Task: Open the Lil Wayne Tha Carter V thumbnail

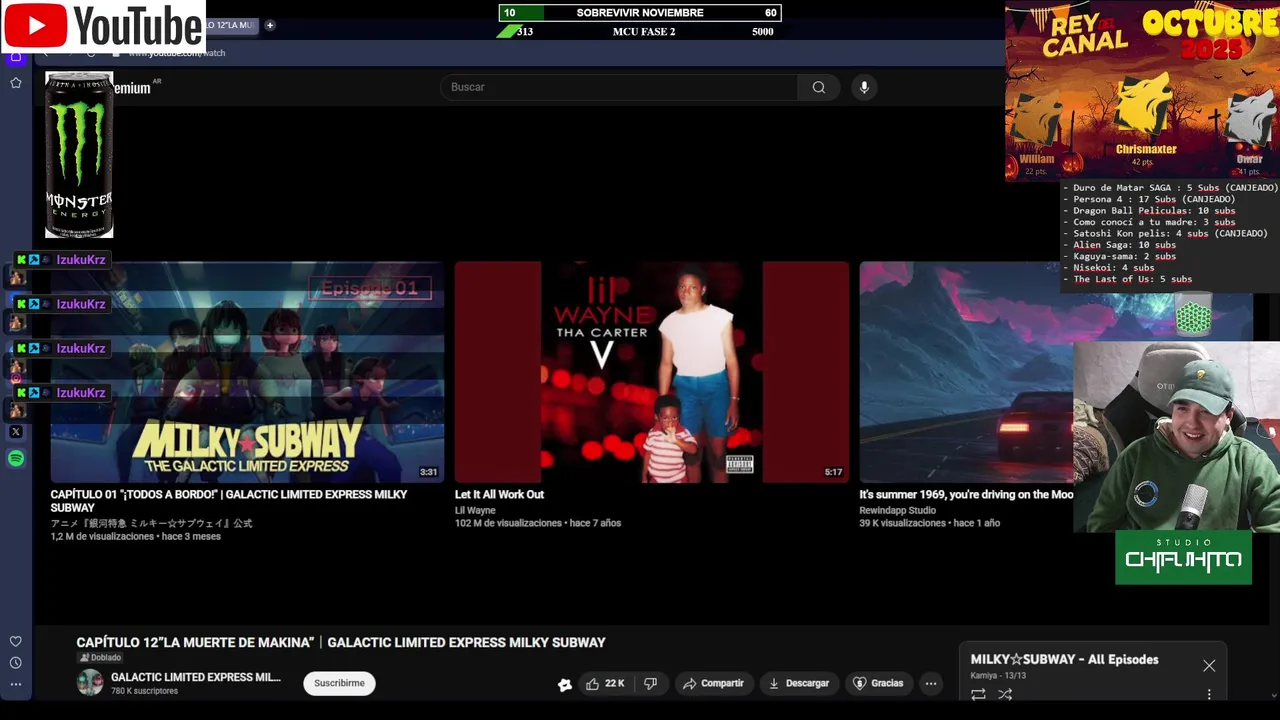Action: tap(652, 372)
